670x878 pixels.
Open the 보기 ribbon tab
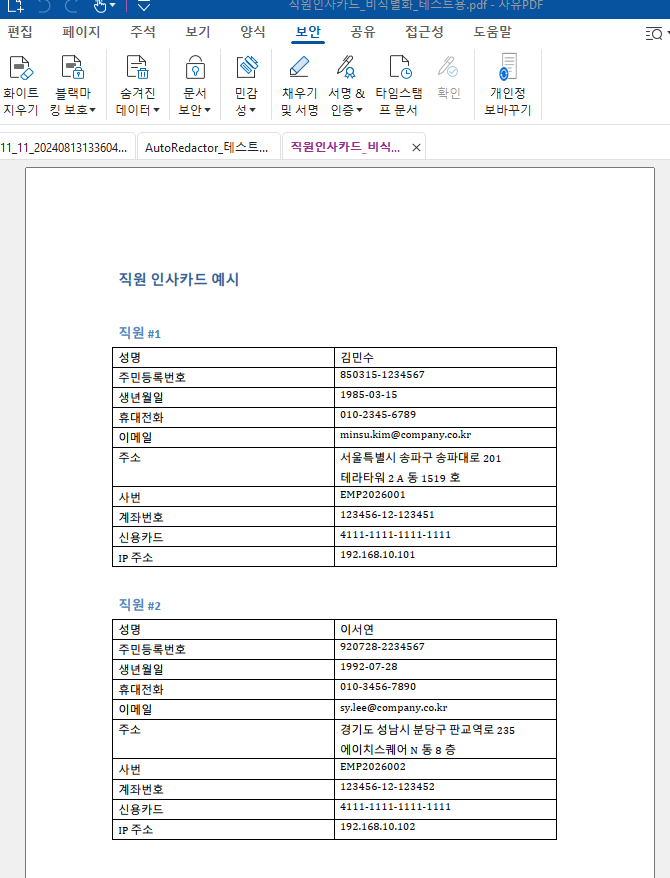tap(198, 32)
